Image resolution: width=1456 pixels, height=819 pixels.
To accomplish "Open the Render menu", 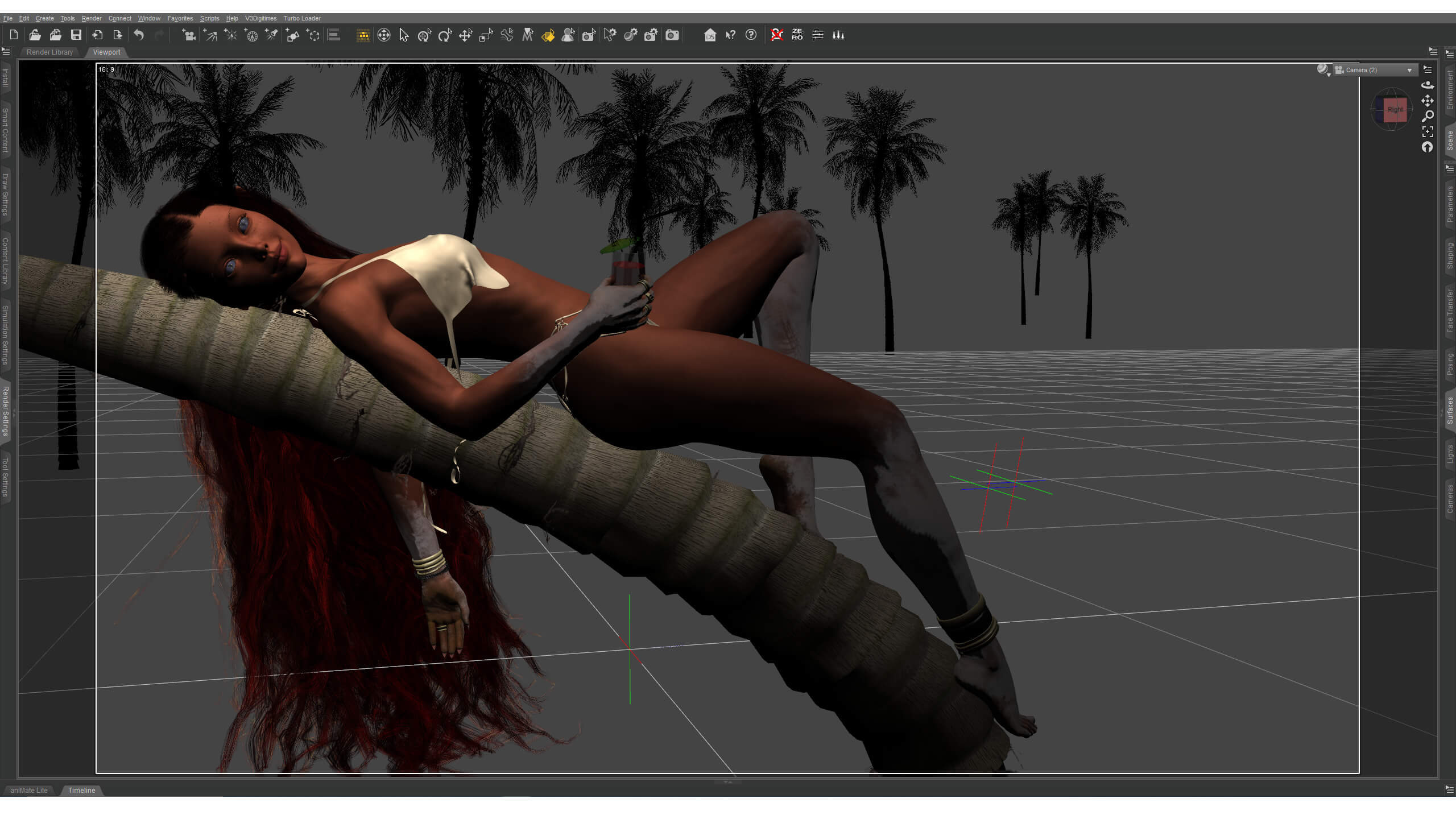I will click(x=92, y=18).
